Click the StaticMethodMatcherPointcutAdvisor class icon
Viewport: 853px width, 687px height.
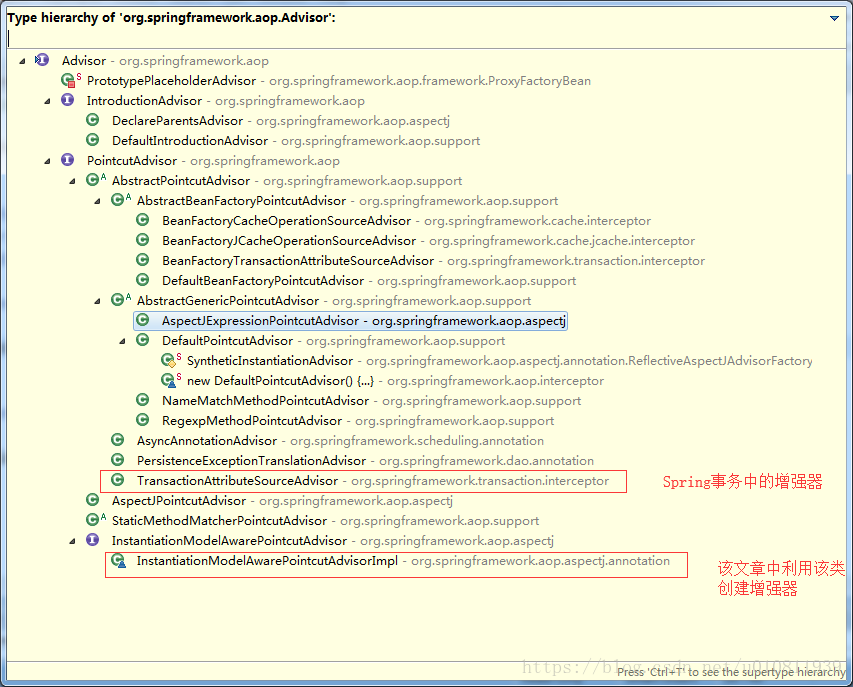pos(95,519)
